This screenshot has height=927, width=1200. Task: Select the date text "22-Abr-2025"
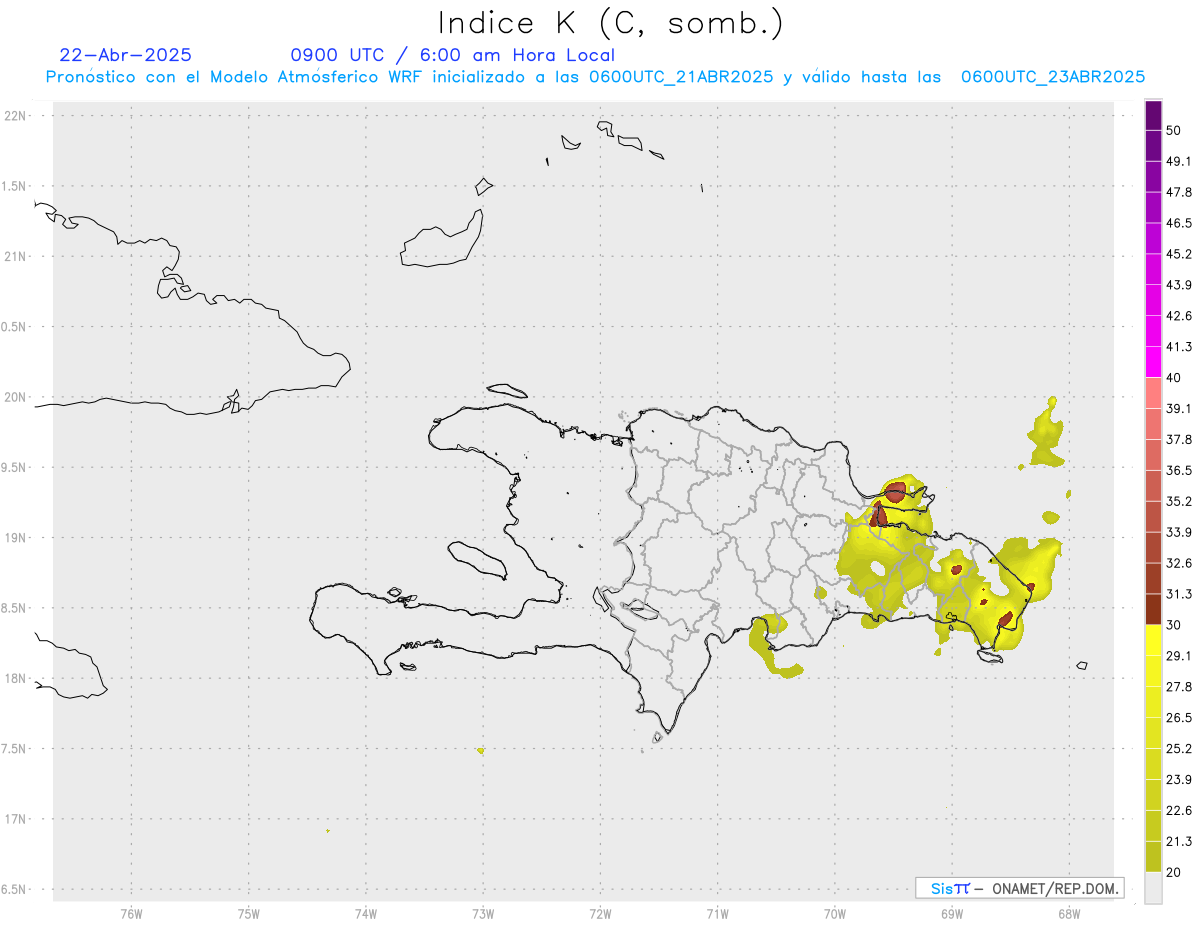click(x=126, y=55)
